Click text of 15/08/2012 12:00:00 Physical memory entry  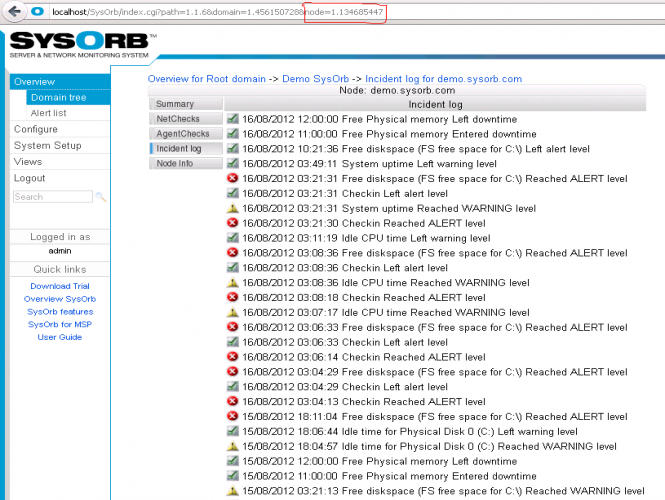tap(380, 461)
